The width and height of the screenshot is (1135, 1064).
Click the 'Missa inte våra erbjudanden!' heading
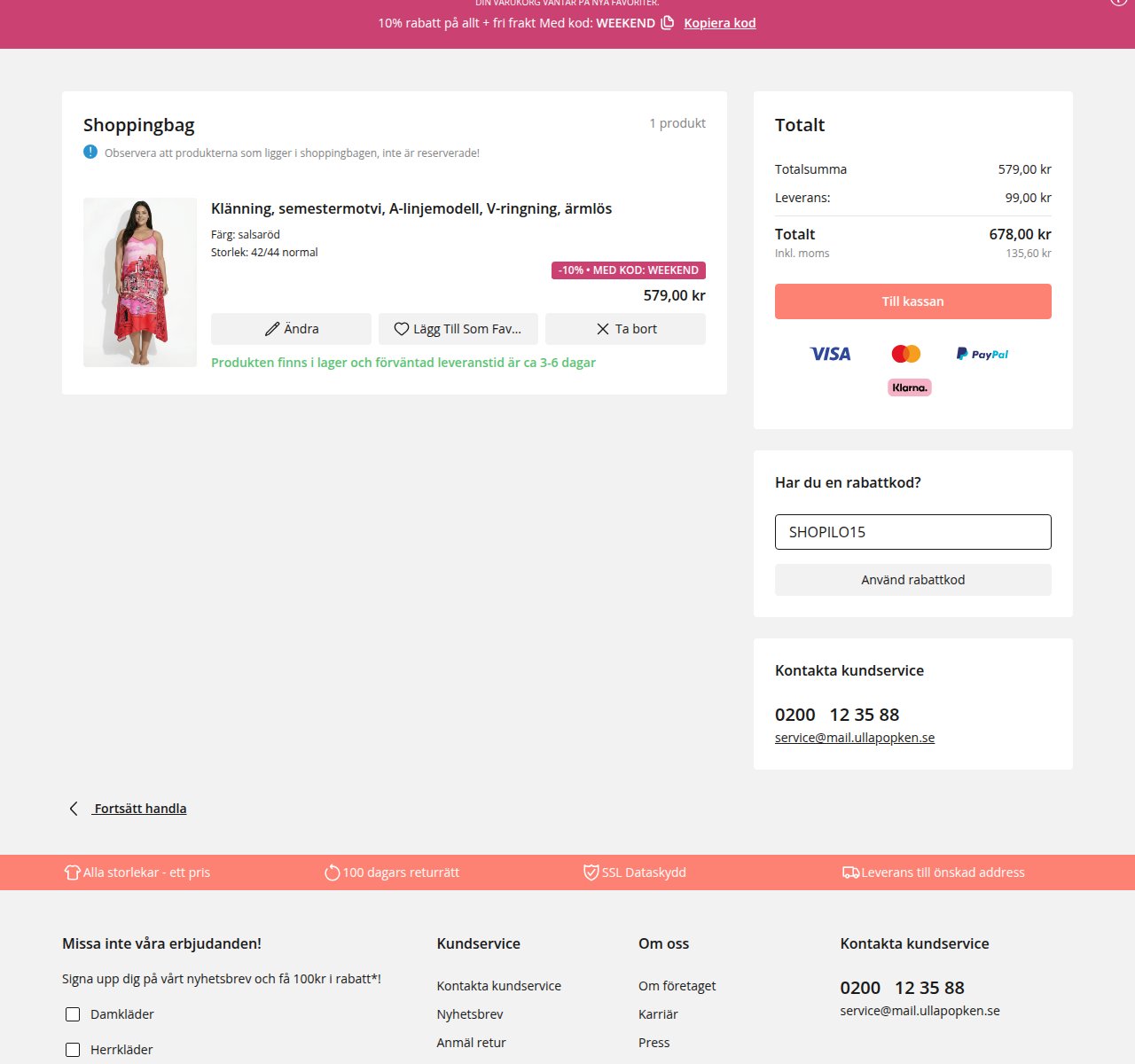[x=161, y=943]
